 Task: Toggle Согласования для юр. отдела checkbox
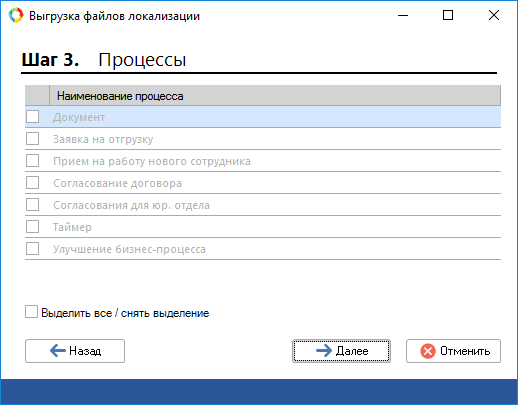pyautogui.click(x=32, y=205)
